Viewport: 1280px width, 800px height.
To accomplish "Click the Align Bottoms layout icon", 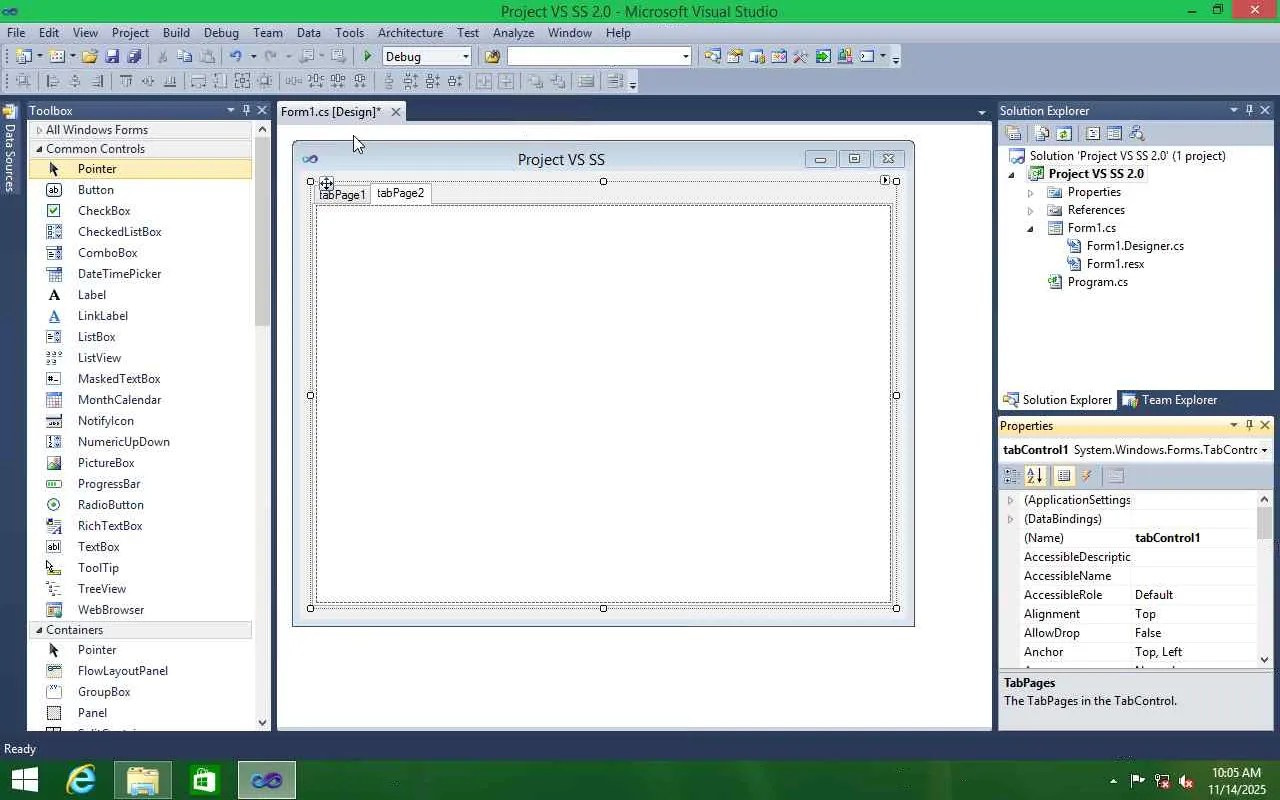I will pos(170,82).
